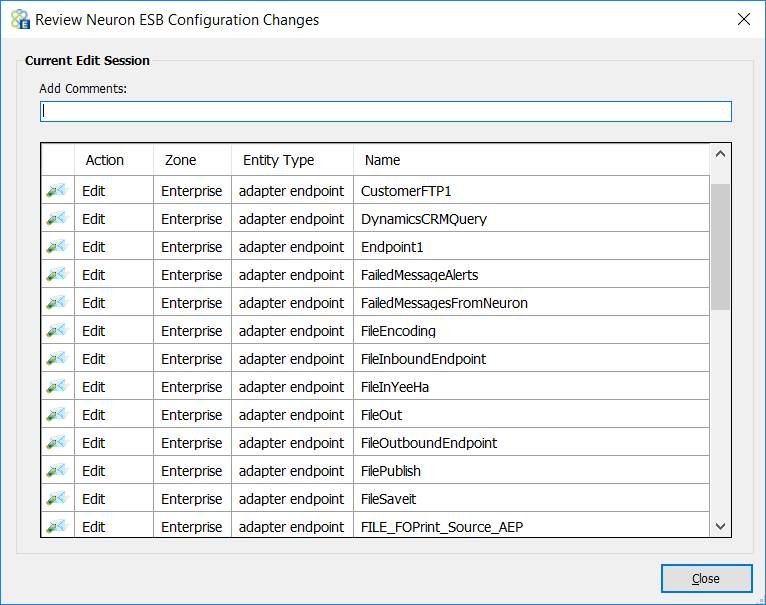Focus the Add Comments text field
766x605 pixels.
[386, 111]
